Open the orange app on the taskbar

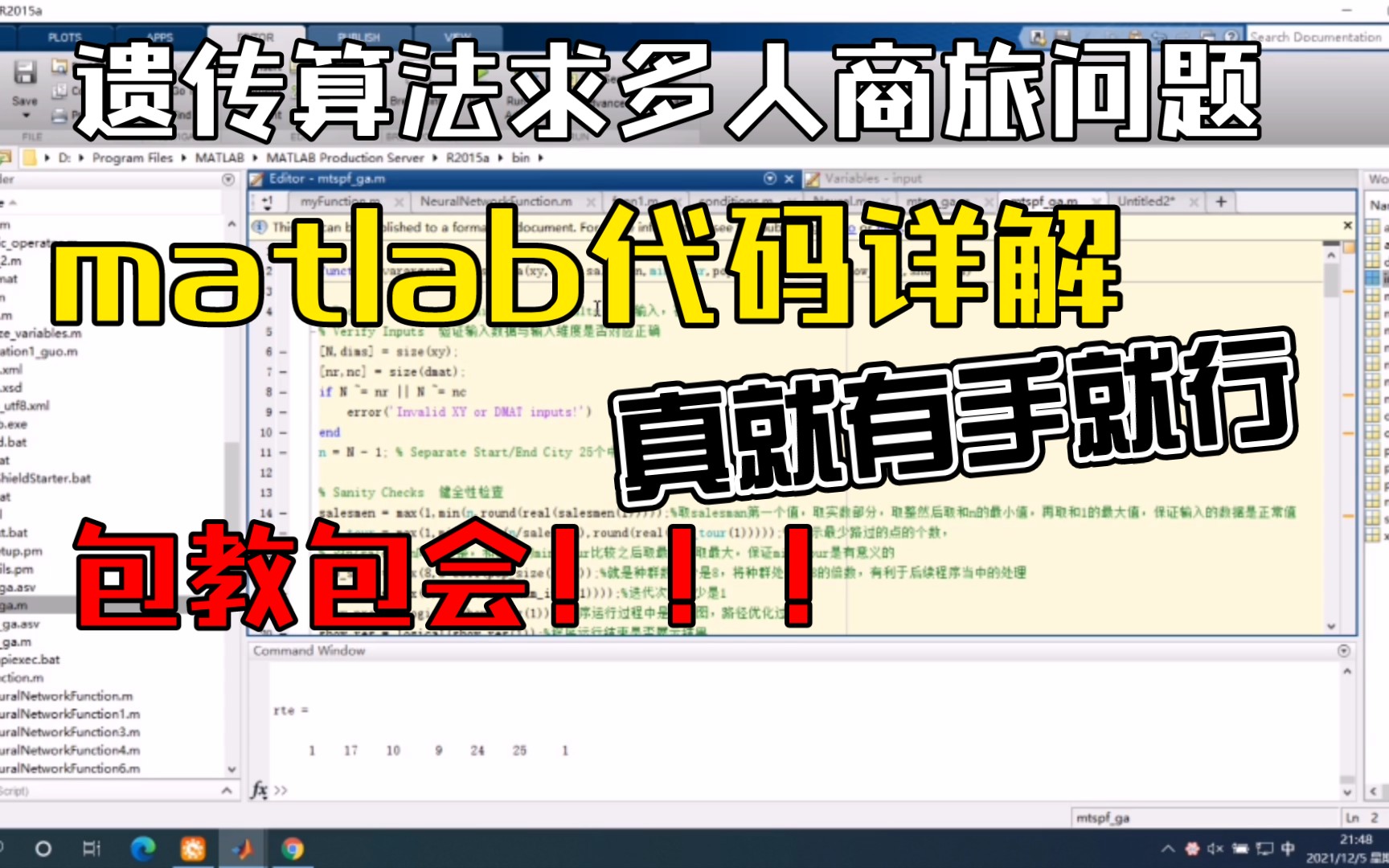tap(193, 849)
